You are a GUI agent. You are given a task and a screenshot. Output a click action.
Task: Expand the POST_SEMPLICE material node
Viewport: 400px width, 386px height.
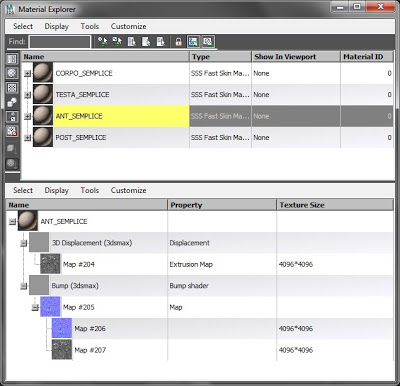click(x=28, y=137)
